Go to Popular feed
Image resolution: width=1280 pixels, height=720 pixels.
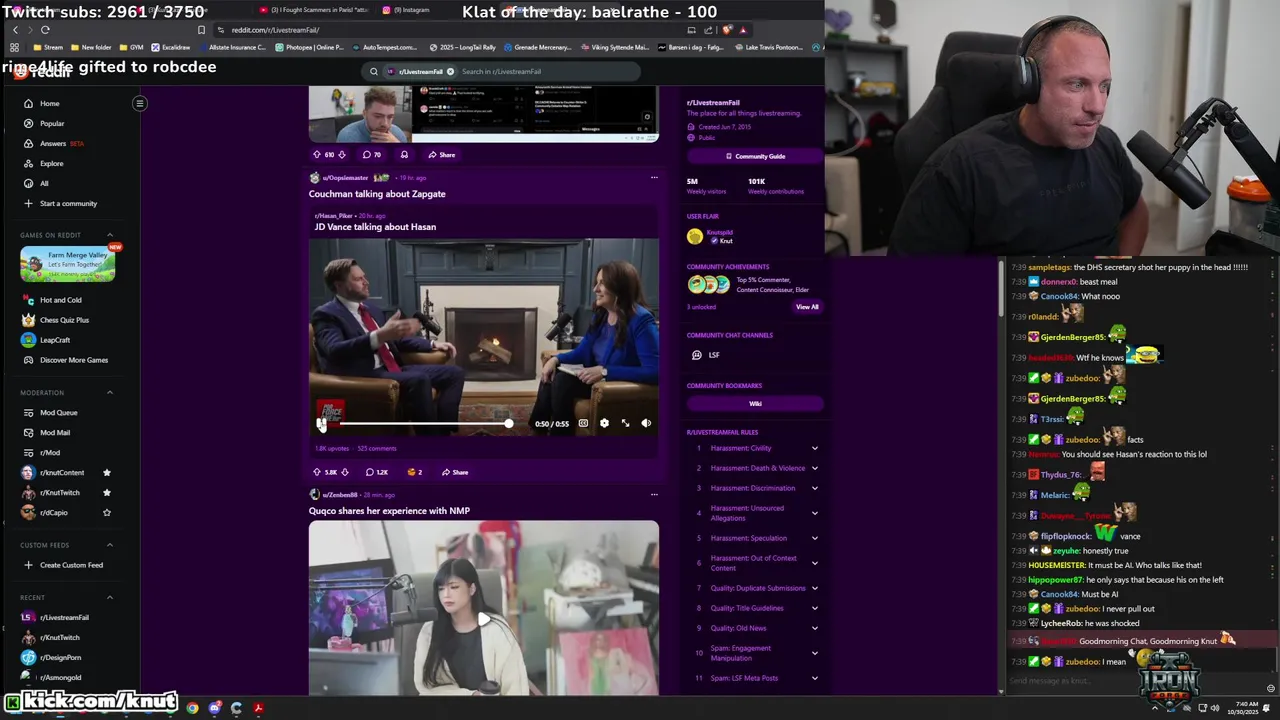click(52, 123)
